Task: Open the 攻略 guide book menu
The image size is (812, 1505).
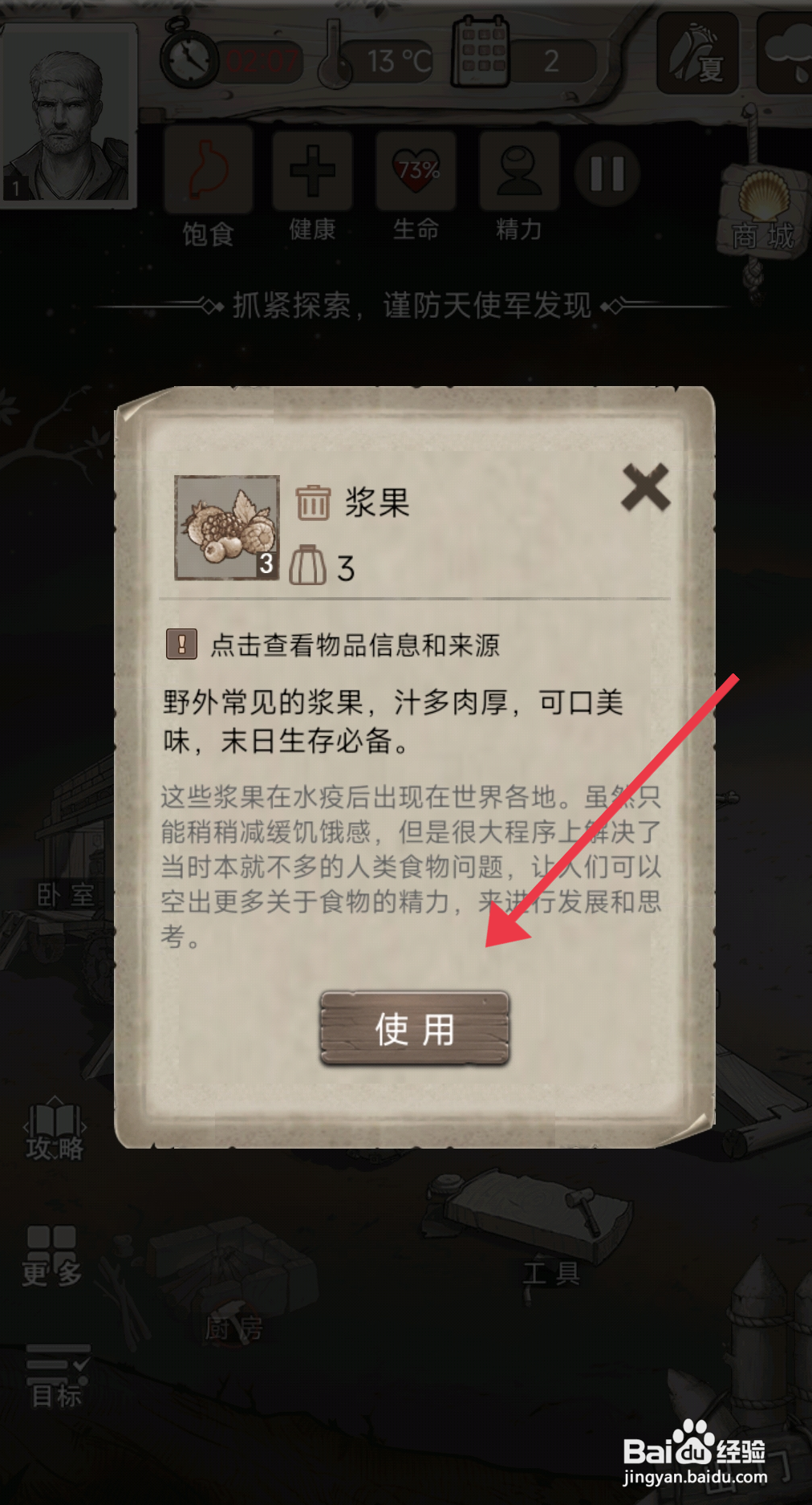Action: pyautogui.click(x=55, y=1129)
